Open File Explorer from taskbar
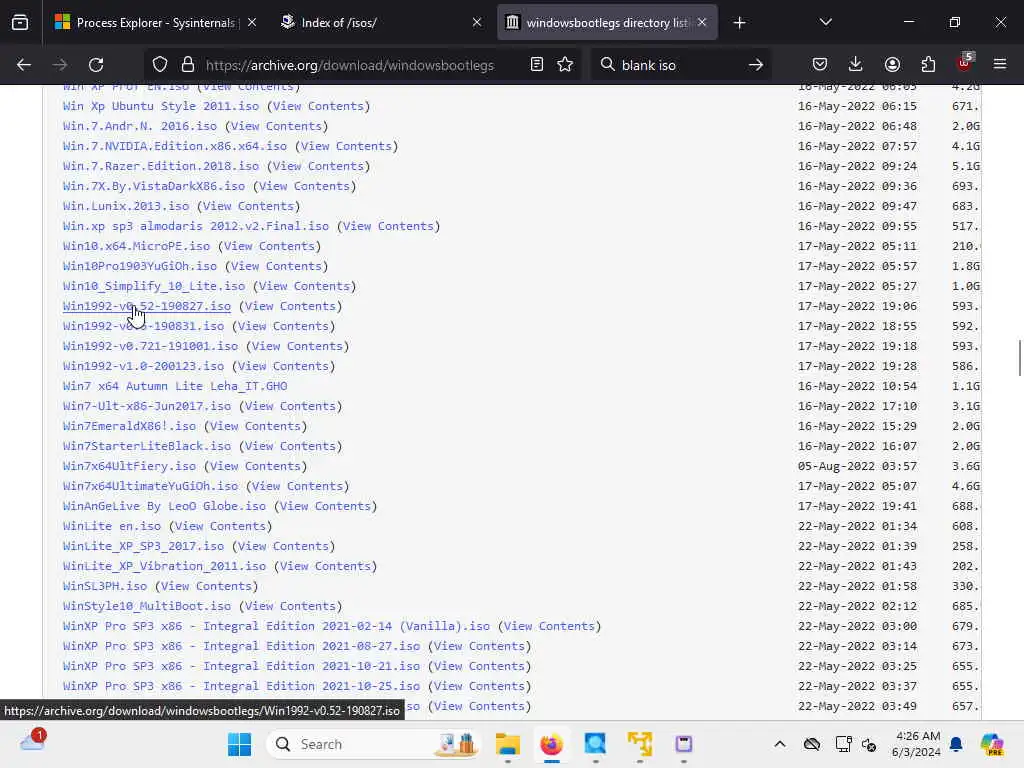This screenshot has height=768, width=1024. coord(507,744)
